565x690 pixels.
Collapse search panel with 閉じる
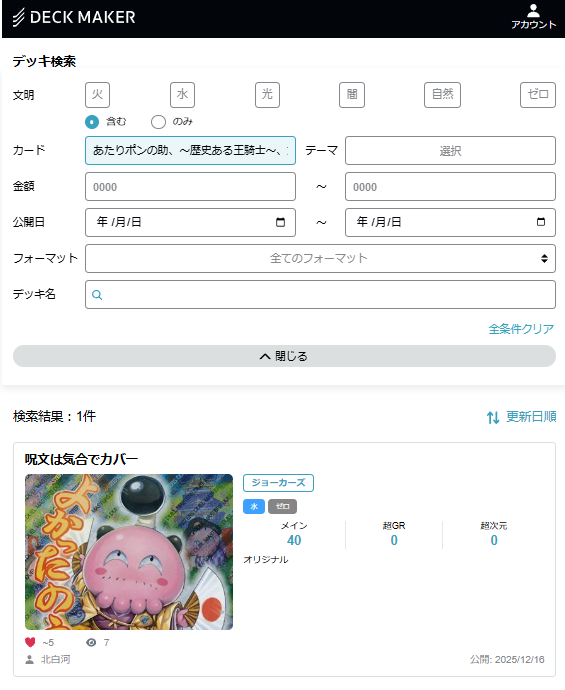(x=284, y=356)
